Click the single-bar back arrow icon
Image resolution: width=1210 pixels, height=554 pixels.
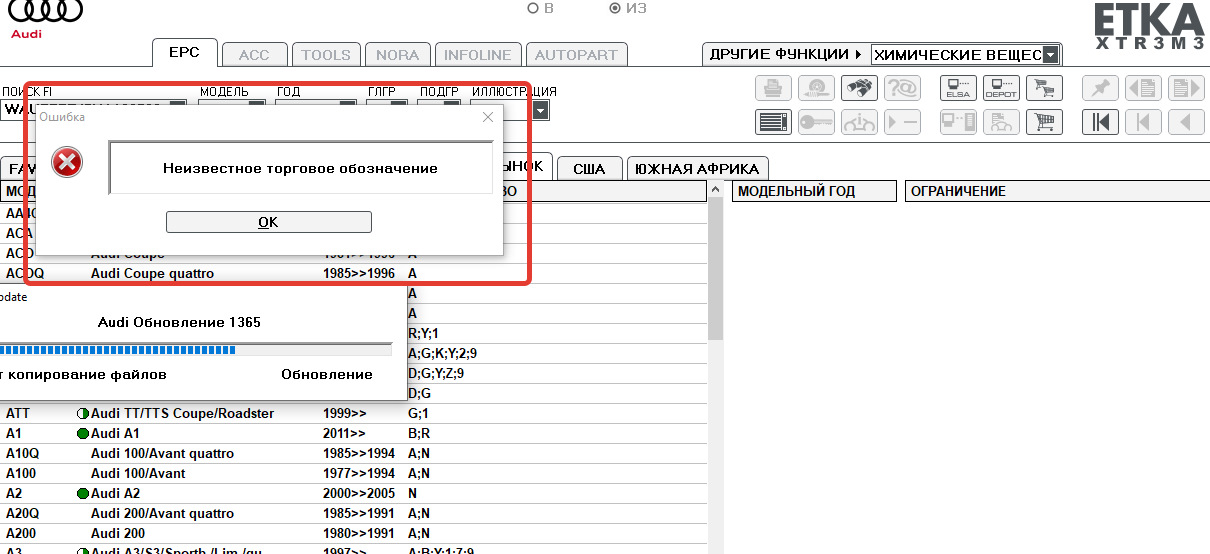pyautogui.click(x=1143, y=122)
